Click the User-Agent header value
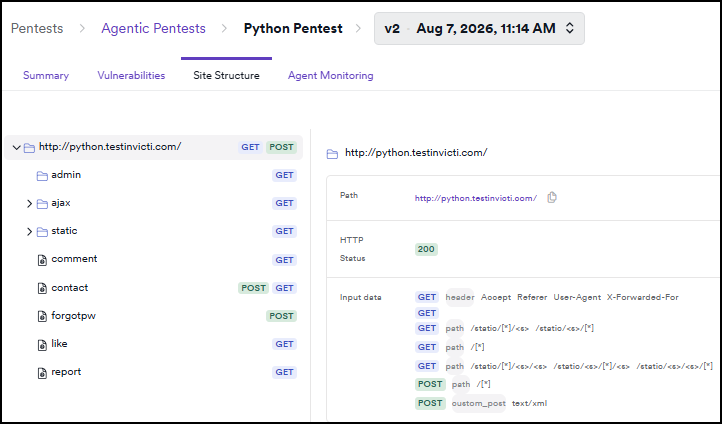 pos(577,297)
